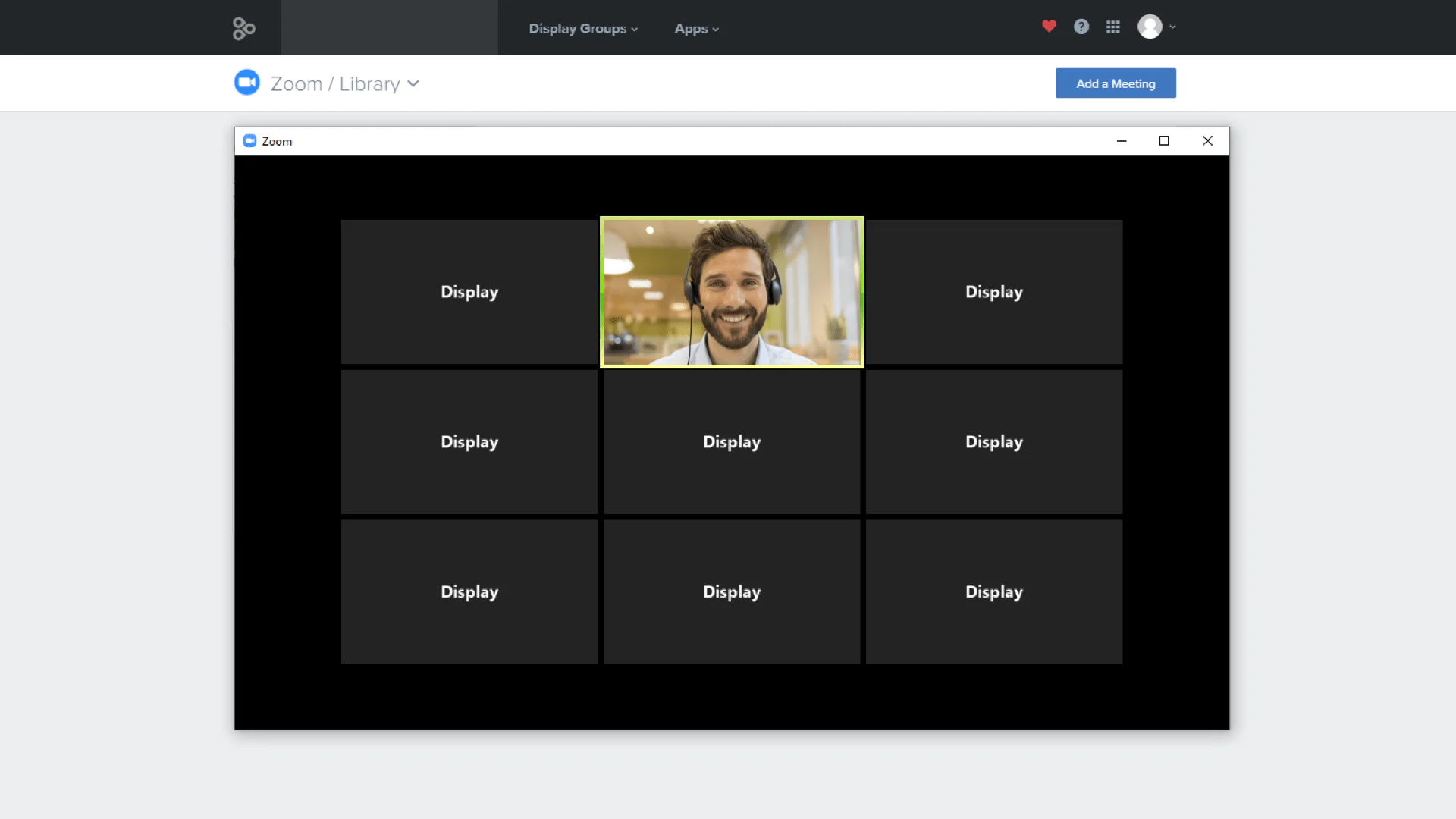
Task: Select the center Display tile
Action: pyautogui.click(x=731, y=442)
